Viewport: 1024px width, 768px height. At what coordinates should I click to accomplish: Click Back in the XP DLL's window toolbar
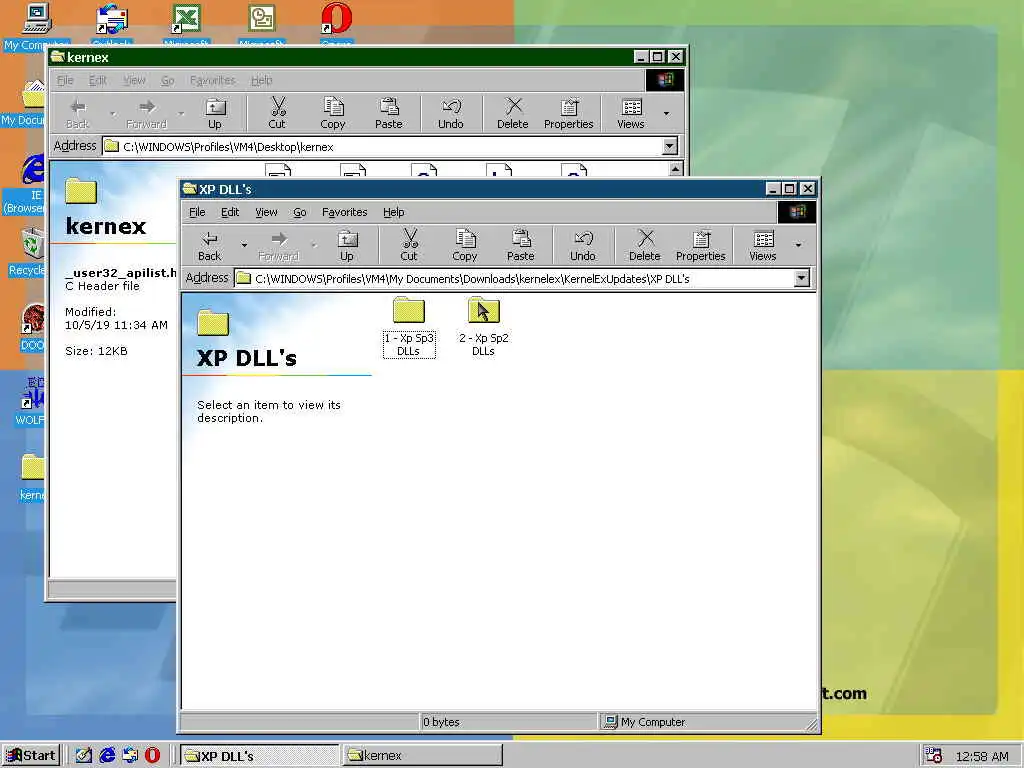pos(210,246)
